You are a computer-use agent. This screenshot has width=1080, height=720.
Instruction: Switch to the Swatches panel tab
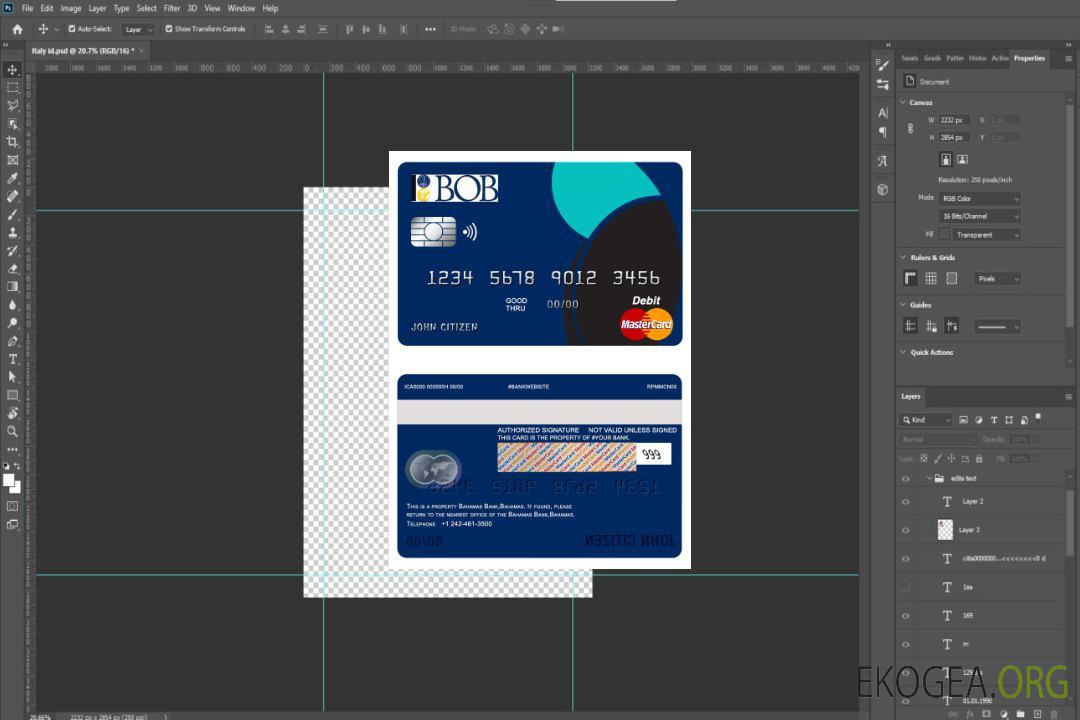point(909,58)
